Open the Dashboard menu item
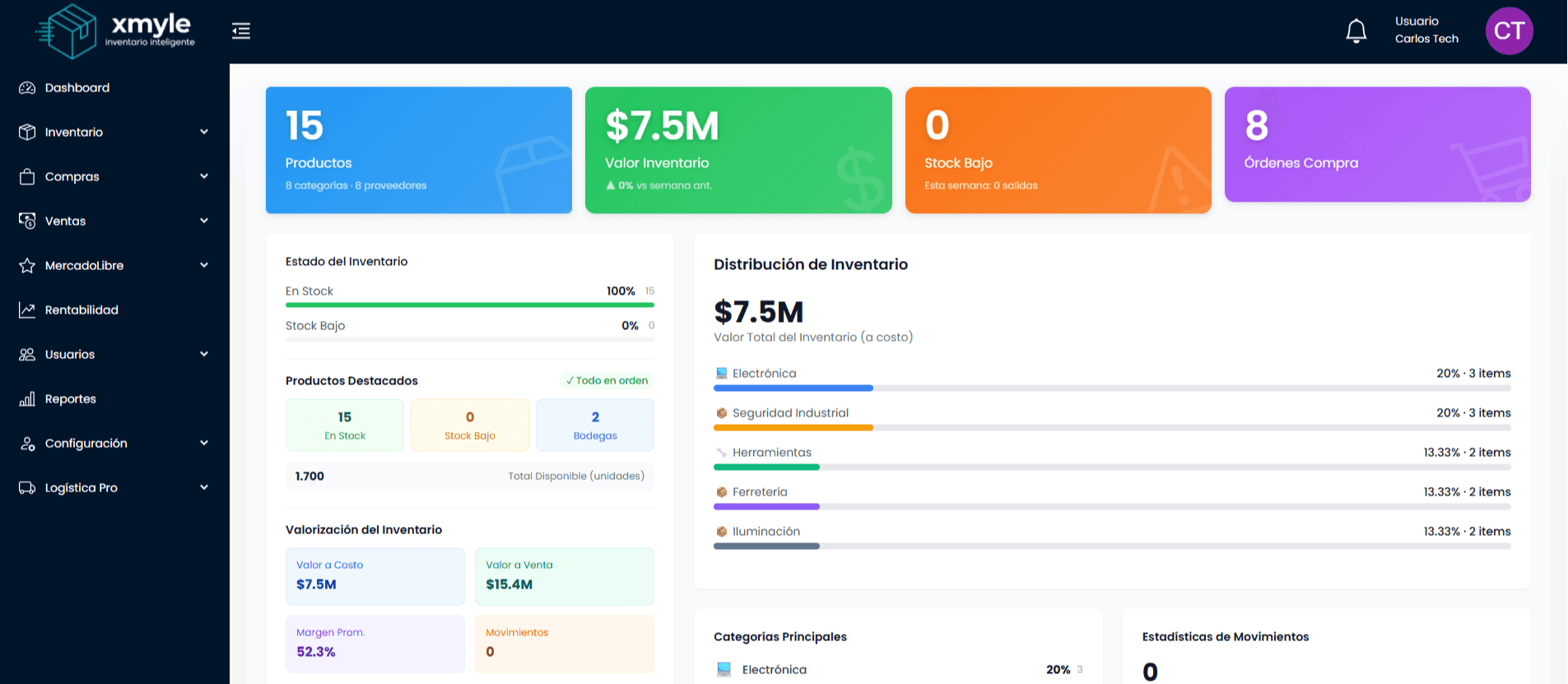Viewport: 1568px width, 684px height. click(114, 88)
